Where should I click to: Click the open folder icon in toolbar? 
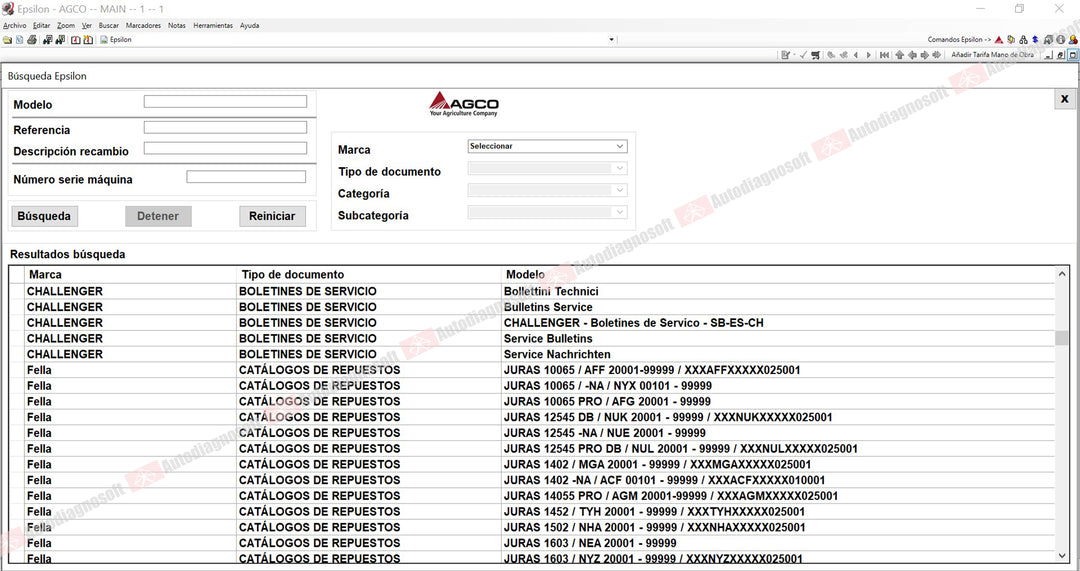(x=8, y=40)
